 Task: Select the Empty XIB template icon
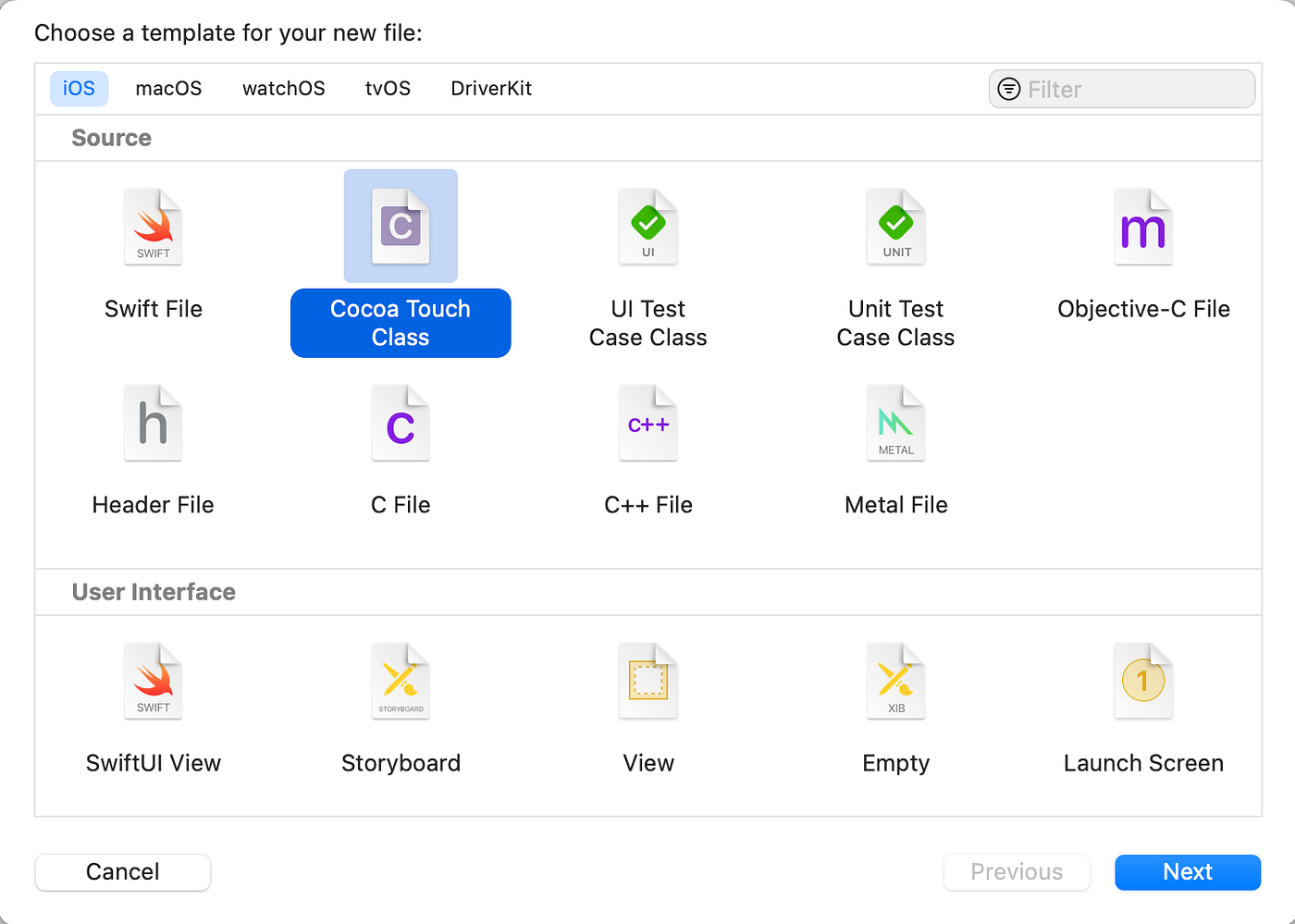pyautogui.click(x=895, y=681)
